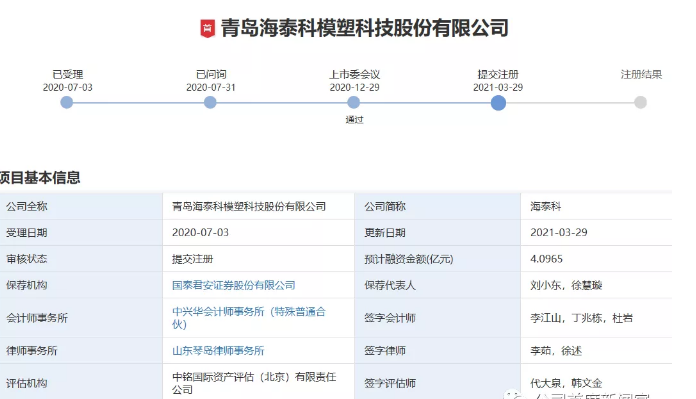696x399 pixels.
Task: Click the 已受理 stage label
Action: tap(68, 74)
